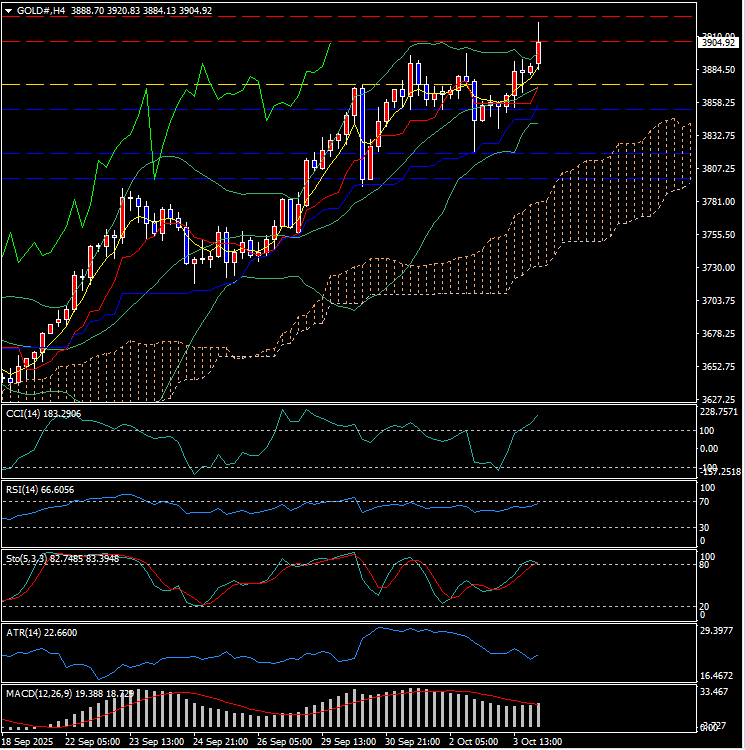The image size is (745, 750).
Task: Click the rightmost MACD histogram bar
Action: point(538,715)
